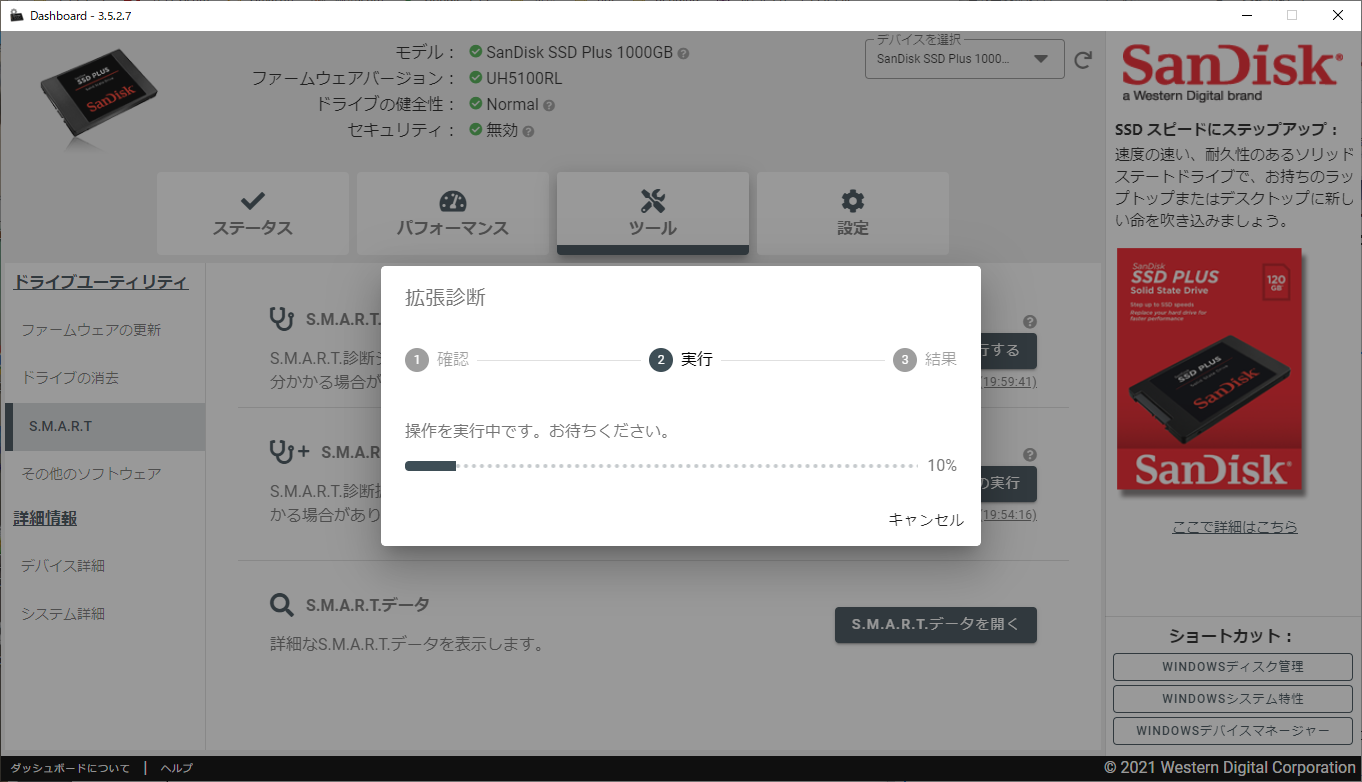Viewport: 1362px width, 782px height.
Task: Click the stethoscope plus icon for extended diagnostic
Action: click(290, 451)
